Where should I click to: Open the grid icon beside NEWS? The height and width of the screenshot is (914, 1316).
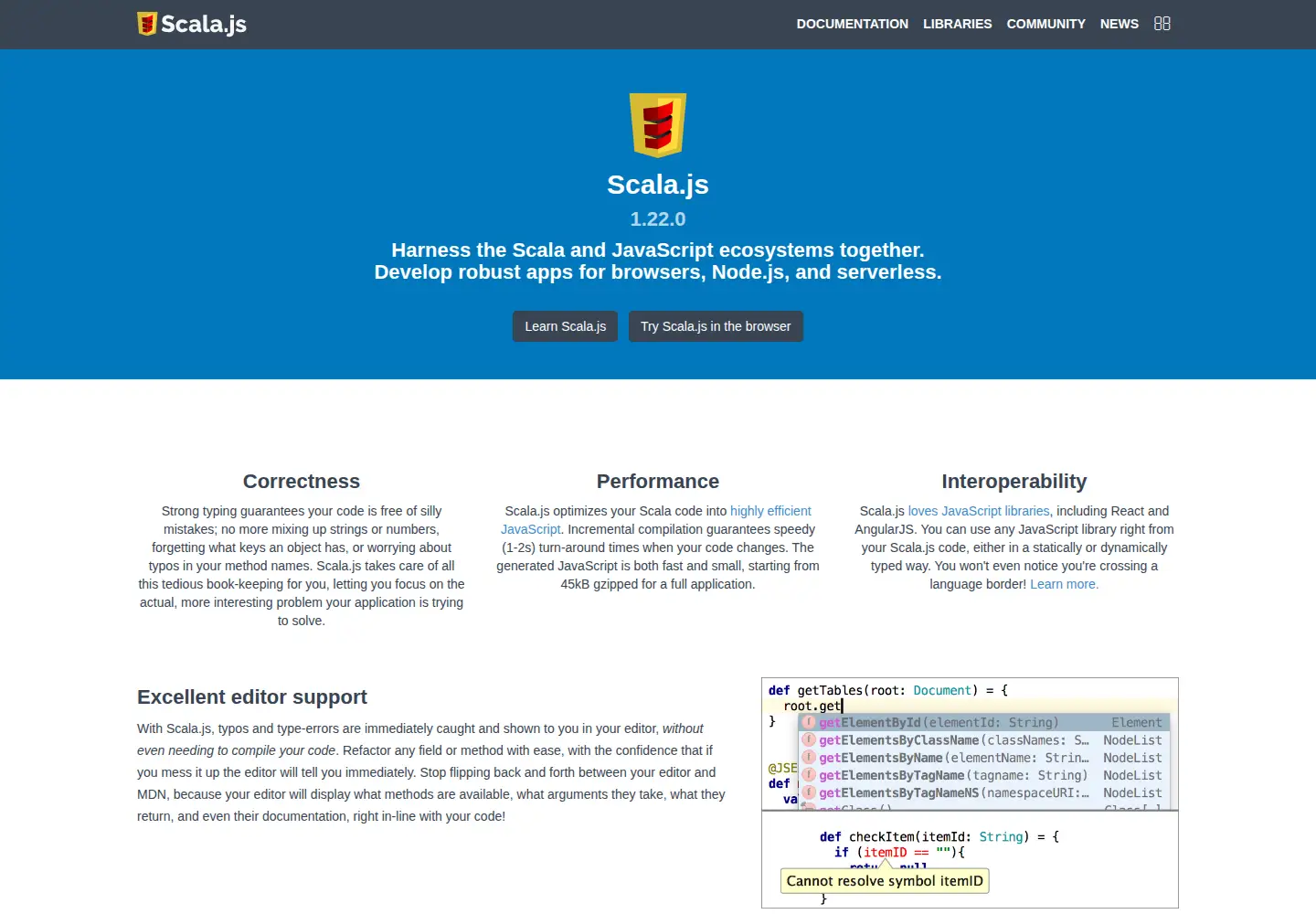click(x=1162, y=24)
